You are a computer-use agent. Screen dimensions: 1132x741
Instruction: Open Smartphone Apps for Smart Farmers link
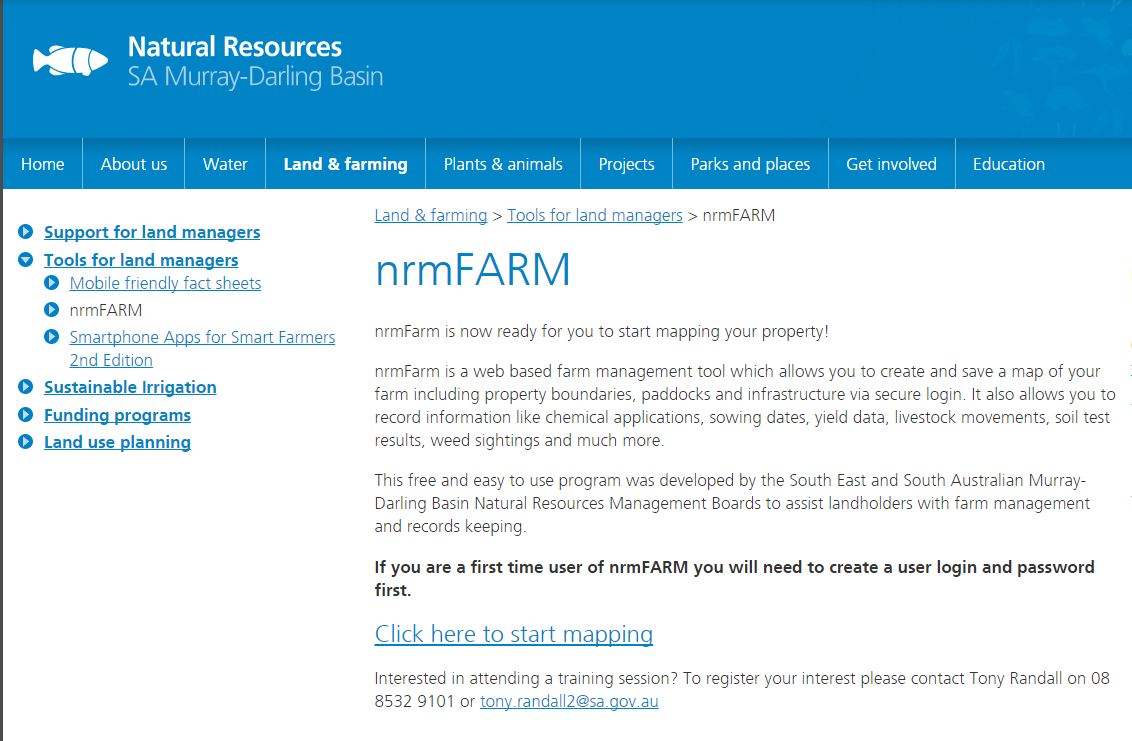point(202,348)
